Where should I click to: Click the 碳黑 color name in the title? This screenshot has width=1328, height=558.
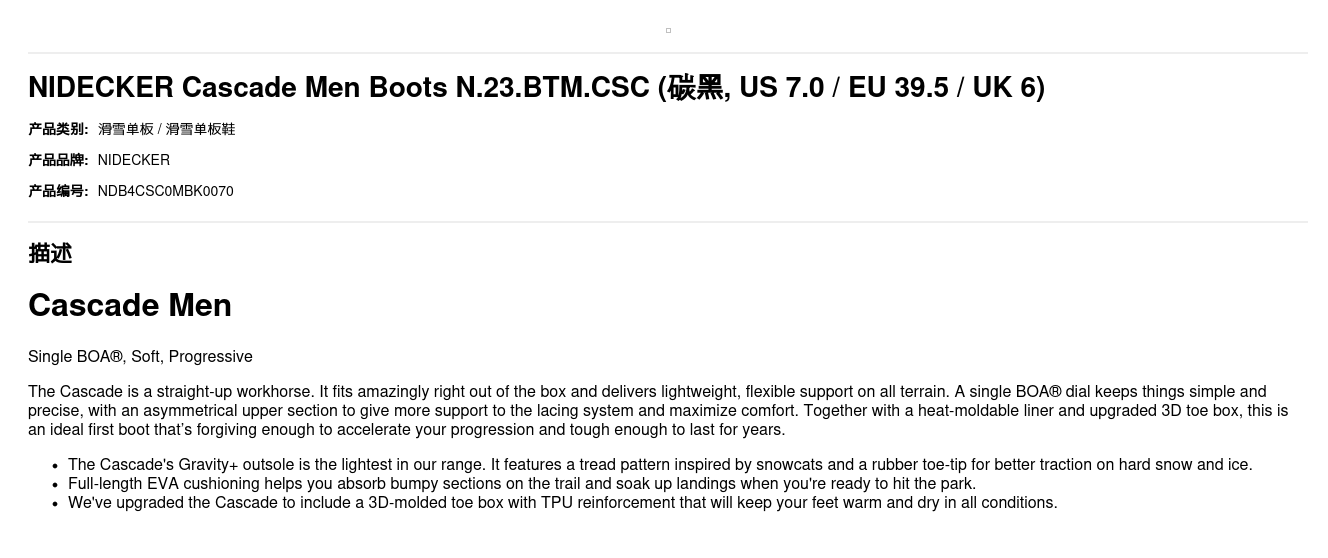coord(696,88)
